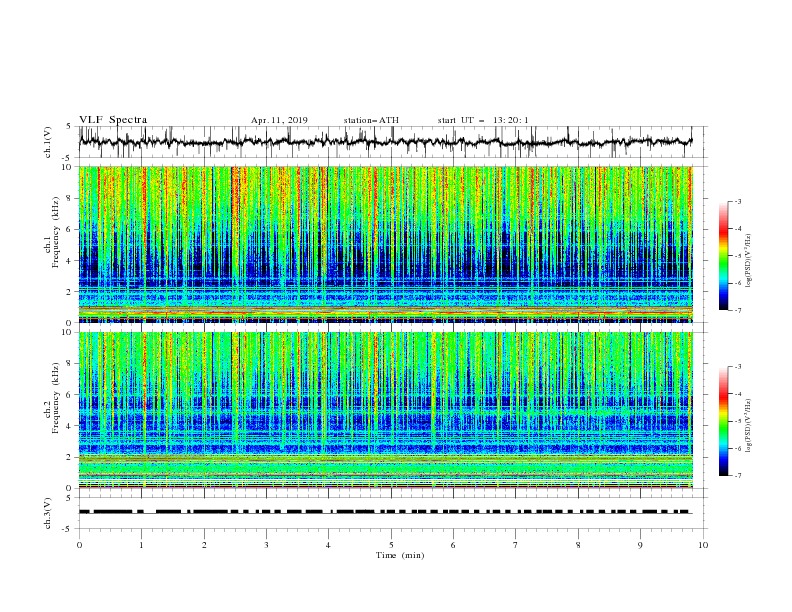This screenshot has height=612, width=792.
Task: Click the '8' tick on ch.1 frequency axis
Action: pyautogui.click(x=70, y=198)
